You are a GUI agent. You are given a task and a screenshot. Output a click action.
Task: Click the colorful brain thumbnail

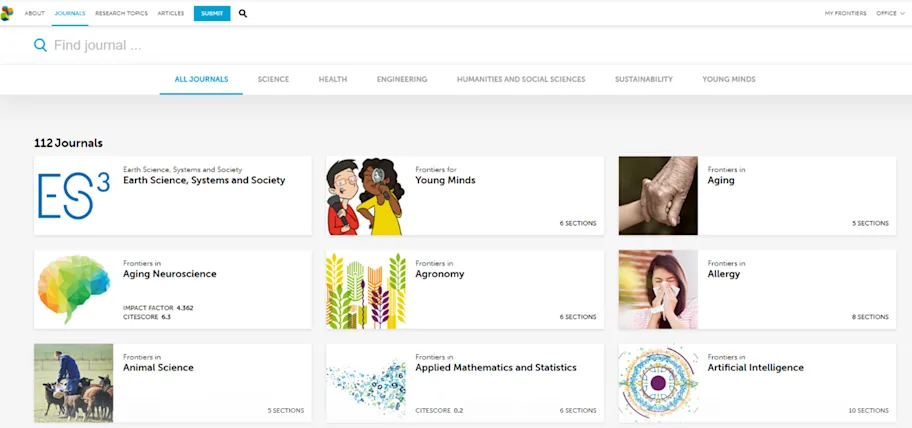click(74, 290)
